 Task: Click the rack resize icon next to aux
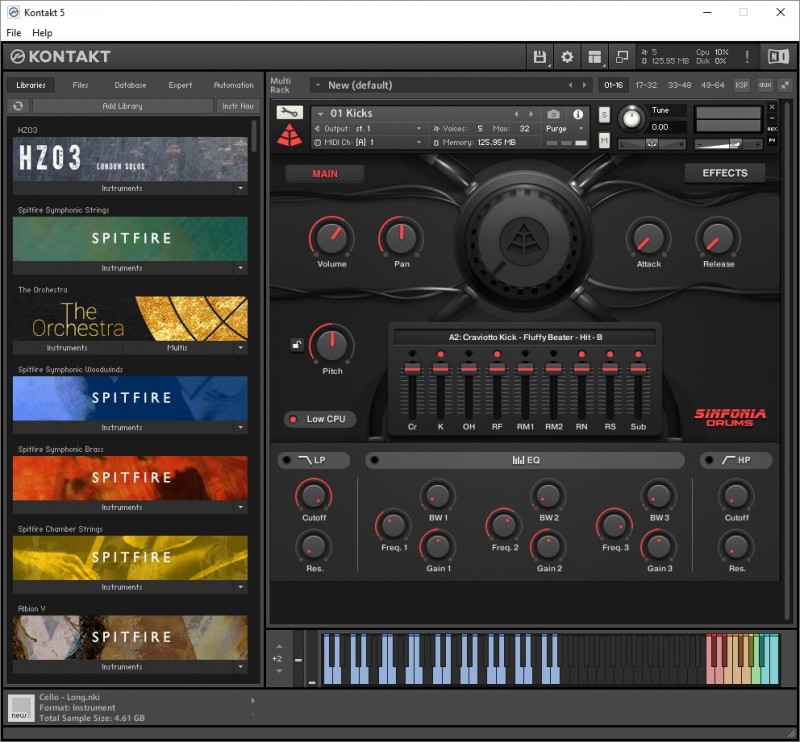click(x=785, y=85)
